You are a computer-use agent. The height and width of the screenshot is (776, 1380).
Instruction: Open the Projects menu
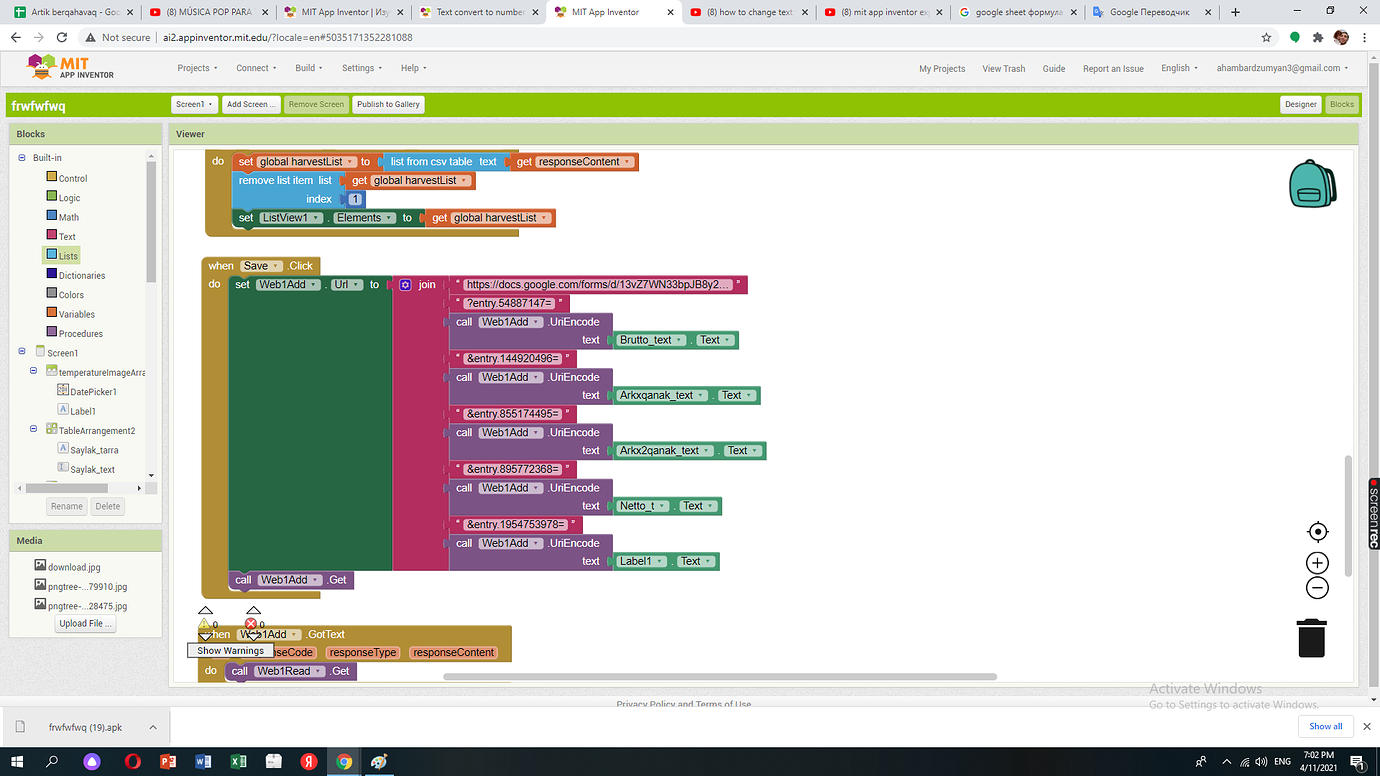point(197,68)
